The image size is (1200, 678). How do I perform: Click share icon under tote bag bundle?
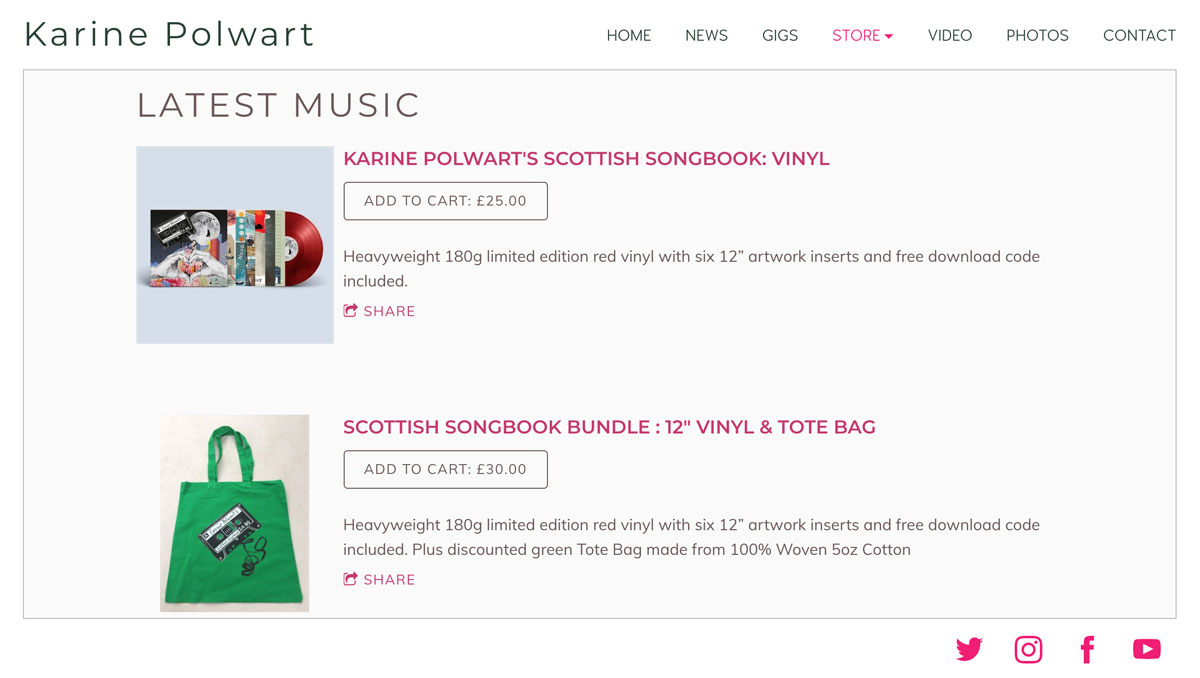click(x=379, y=579)
